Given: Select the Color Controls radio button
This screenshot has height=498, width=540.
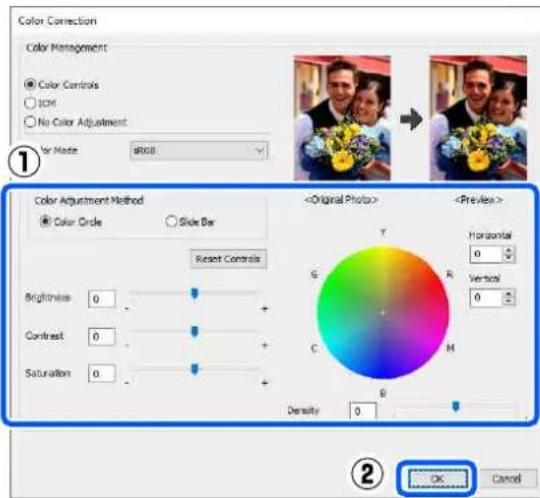Looking at the screenshot, I should (30, 84).
